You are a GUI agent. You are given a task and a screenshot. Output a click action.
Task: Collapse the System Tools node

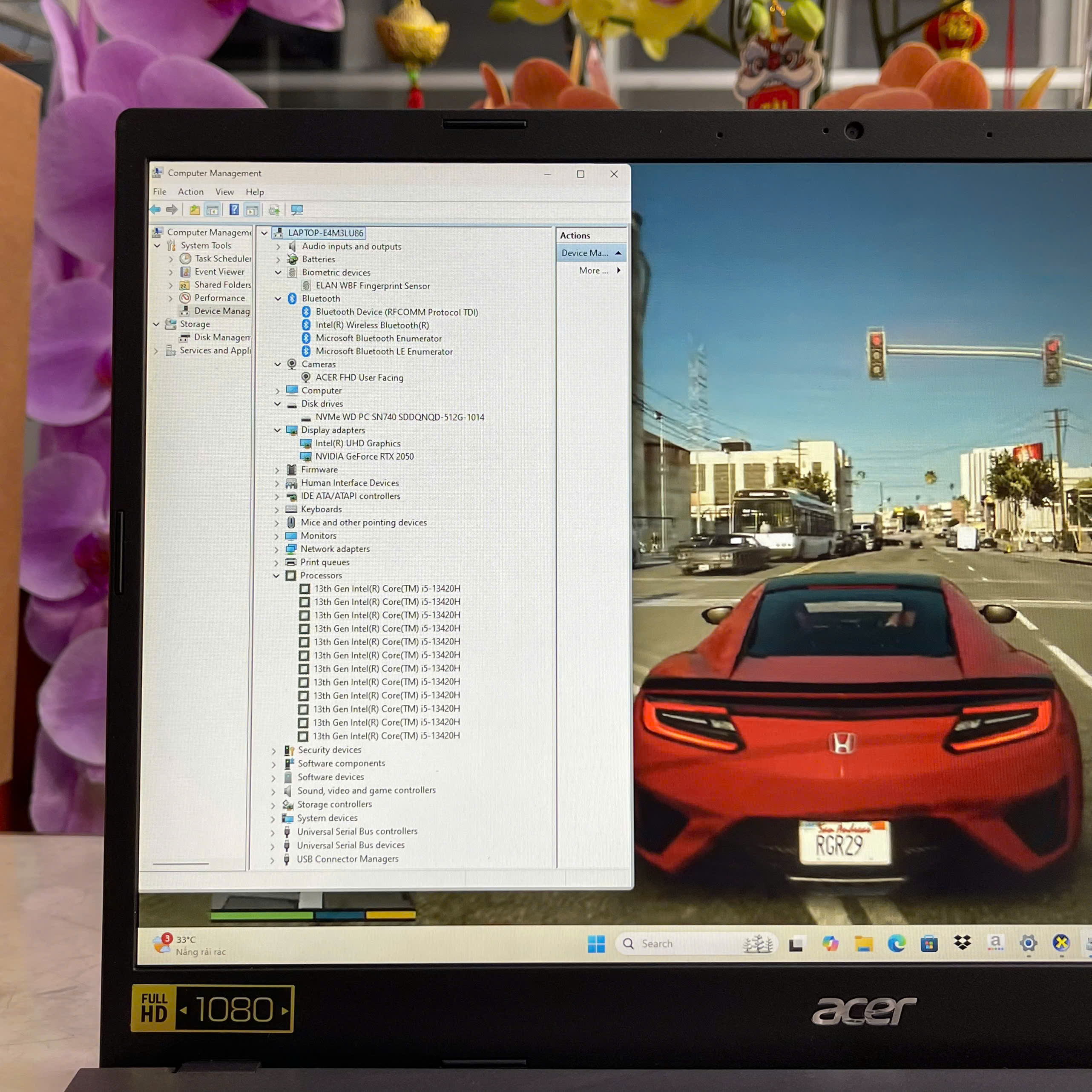pyautogui.click(x=157, y=245)
